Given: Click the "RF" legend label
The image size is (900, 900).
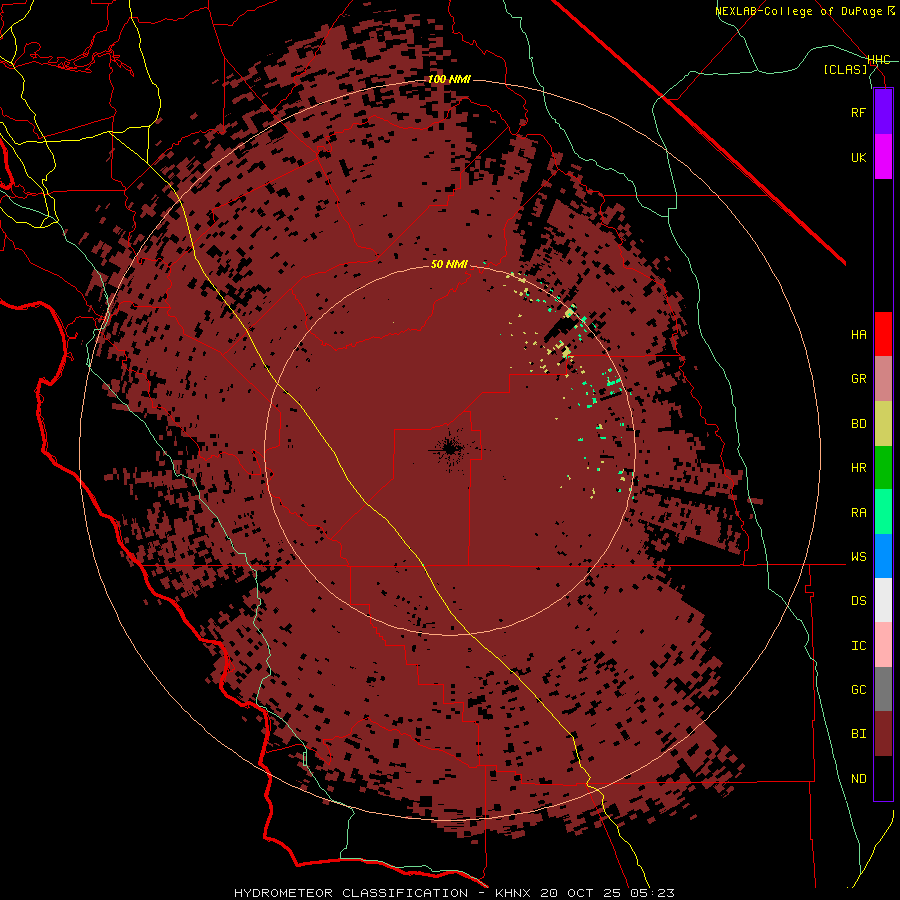Looking at the screenshot, I should click(858, 112).
